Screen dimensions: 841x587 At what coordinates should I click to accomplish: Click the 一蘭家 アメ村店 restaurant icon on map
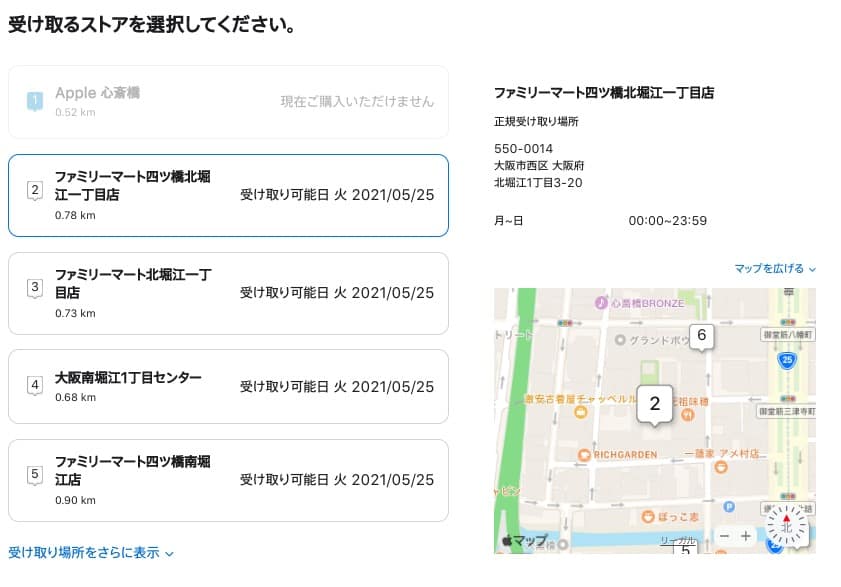coord(721,467)
